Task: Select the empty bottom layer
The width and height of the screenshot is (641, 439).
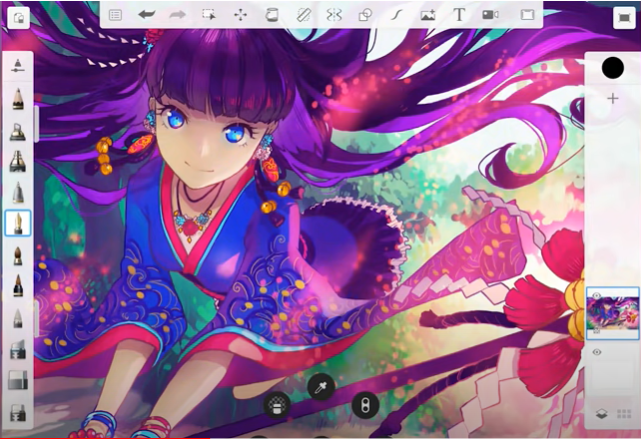Action: pos(612,370)
